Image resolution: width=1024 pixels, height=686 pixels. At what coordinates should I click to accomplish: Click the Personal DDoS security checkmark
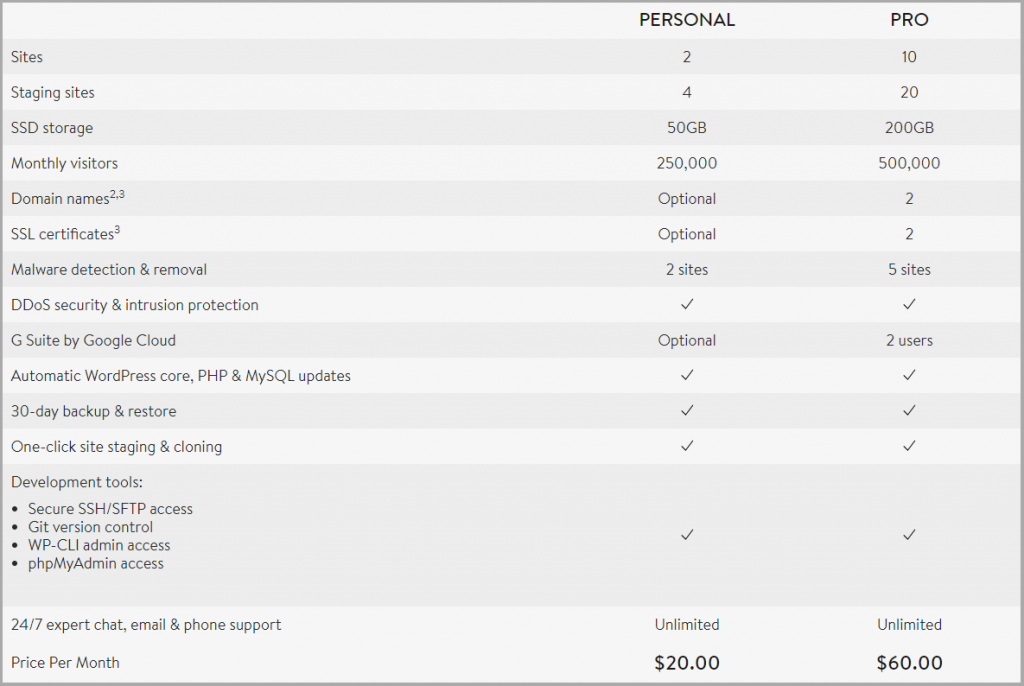pyautogui.click(x=687, y=304)
